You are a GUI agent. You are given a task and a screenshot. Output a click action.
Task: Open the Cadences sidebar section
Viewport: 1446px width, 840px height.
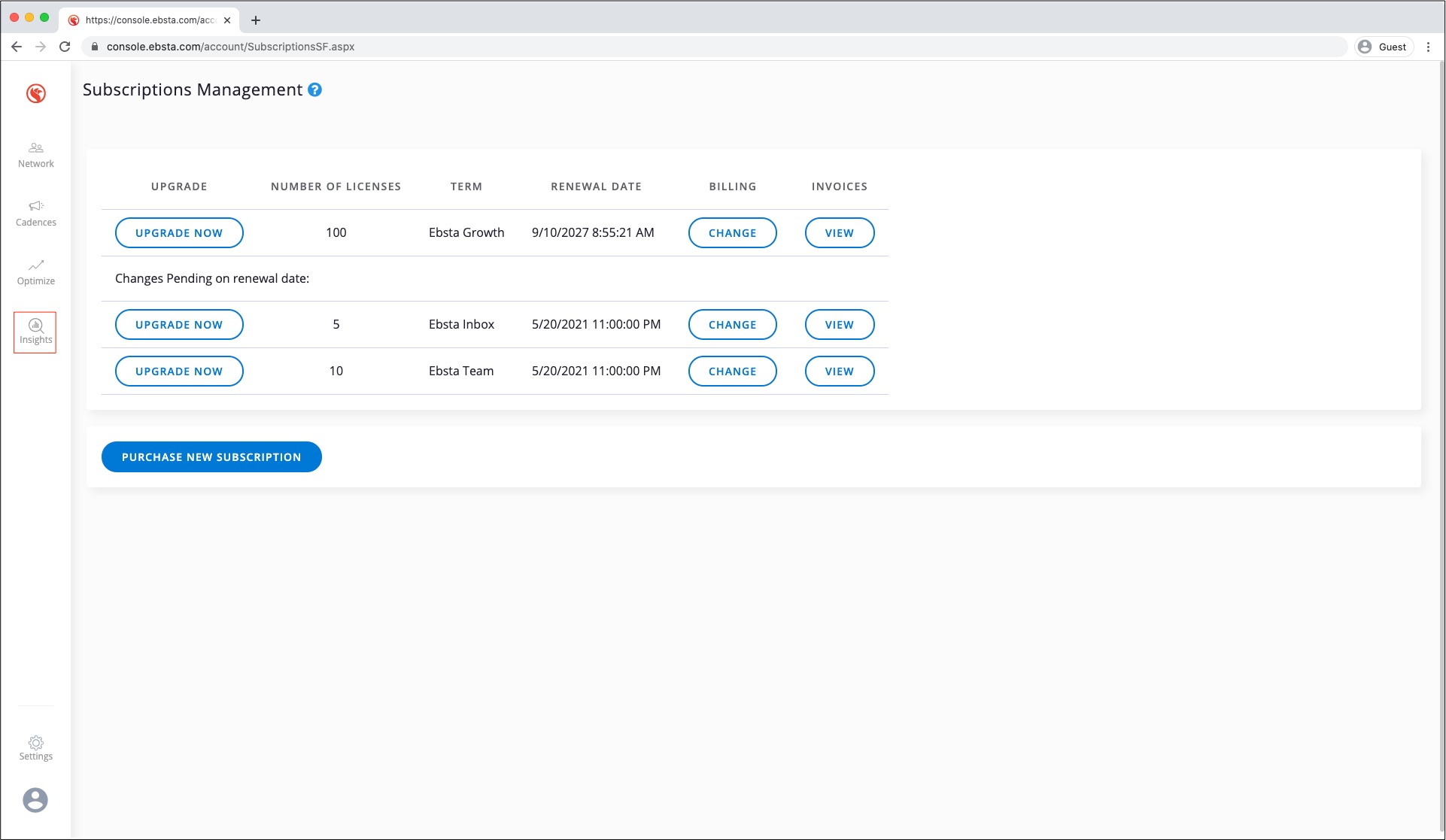36,214
